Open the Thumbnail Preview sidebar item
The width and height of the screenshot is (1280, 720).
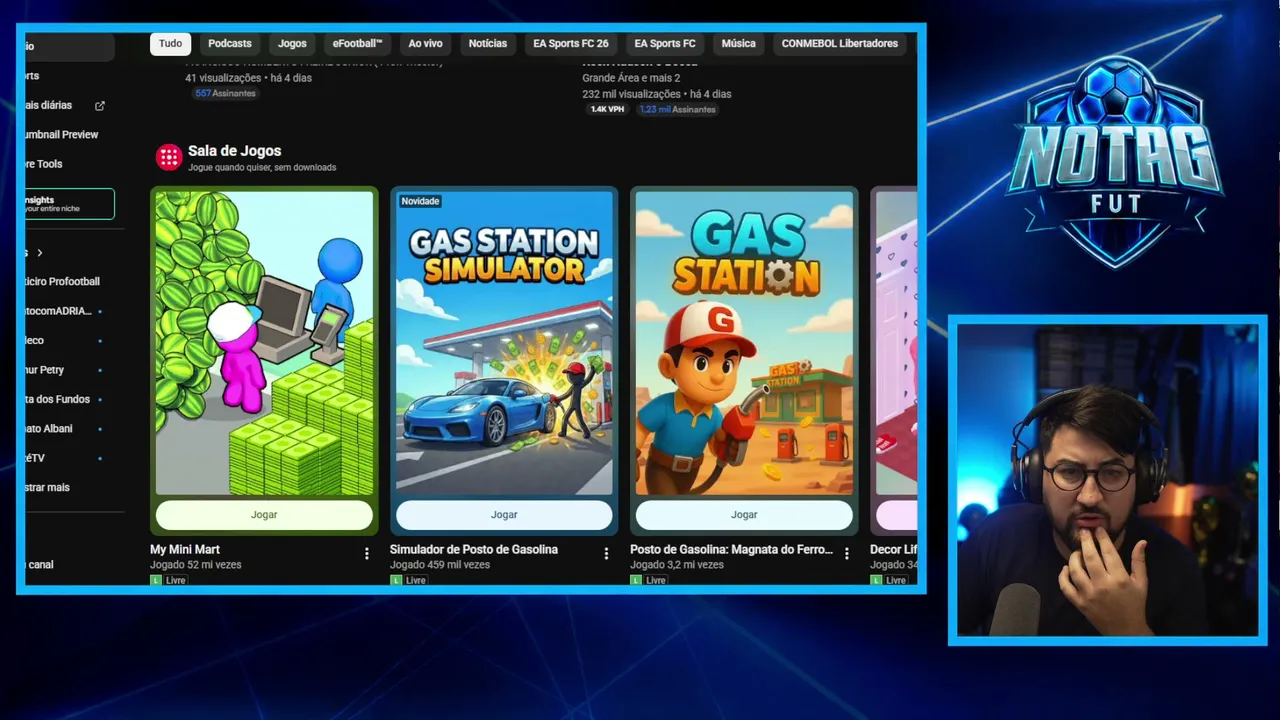click(62, 135)
